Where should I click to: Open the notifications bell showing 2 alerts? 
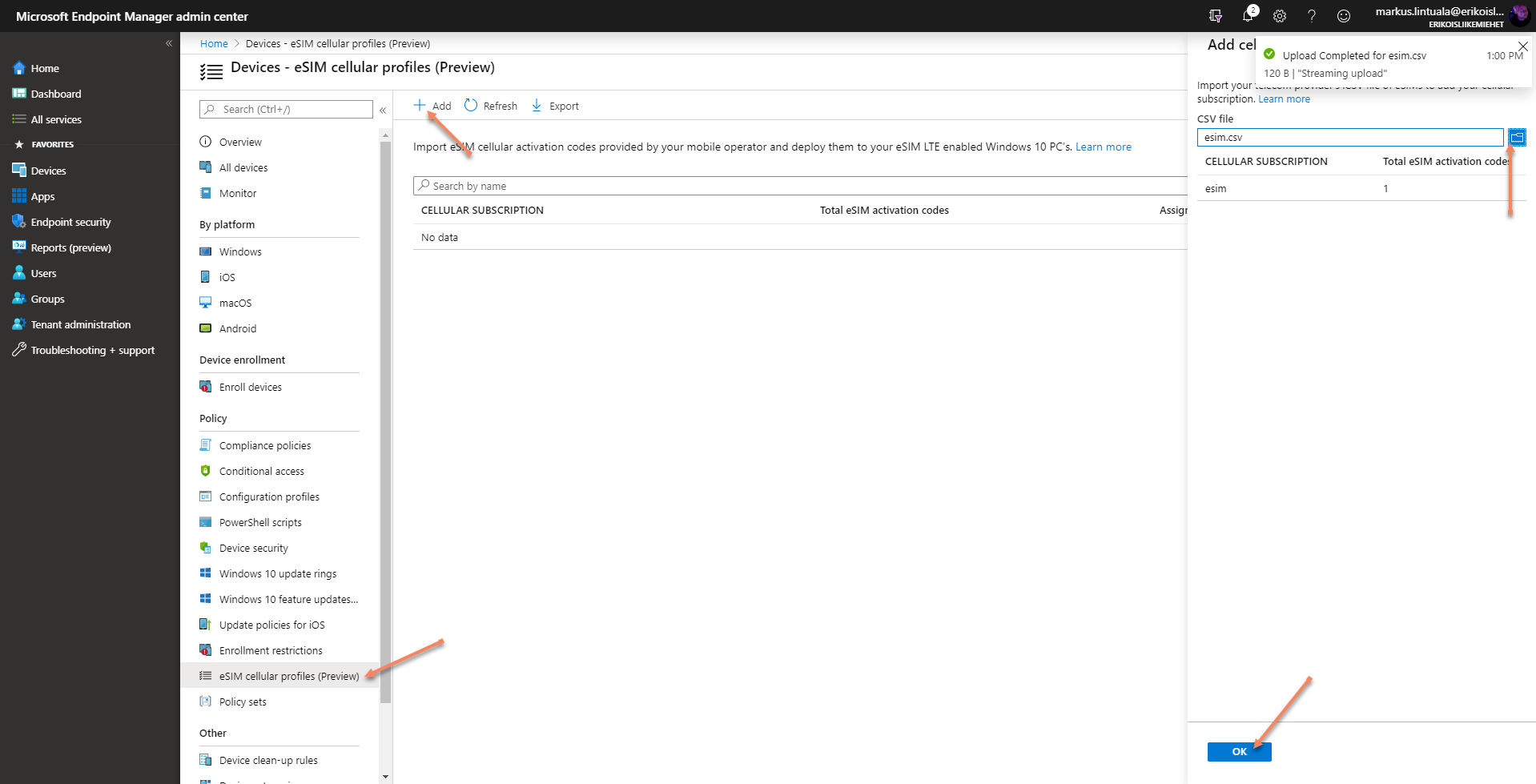click(1247, 16)
